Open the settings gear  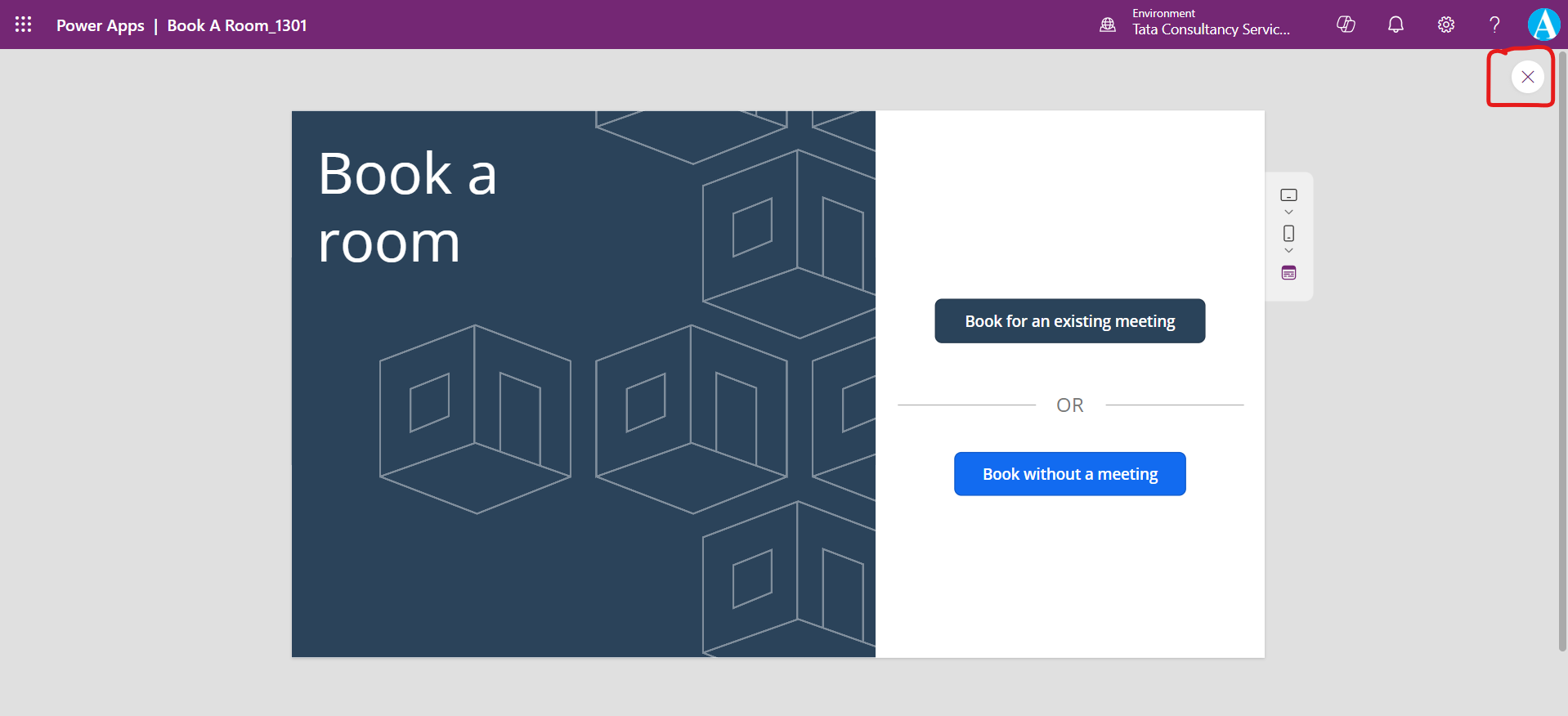click(x=1445, y=25)
